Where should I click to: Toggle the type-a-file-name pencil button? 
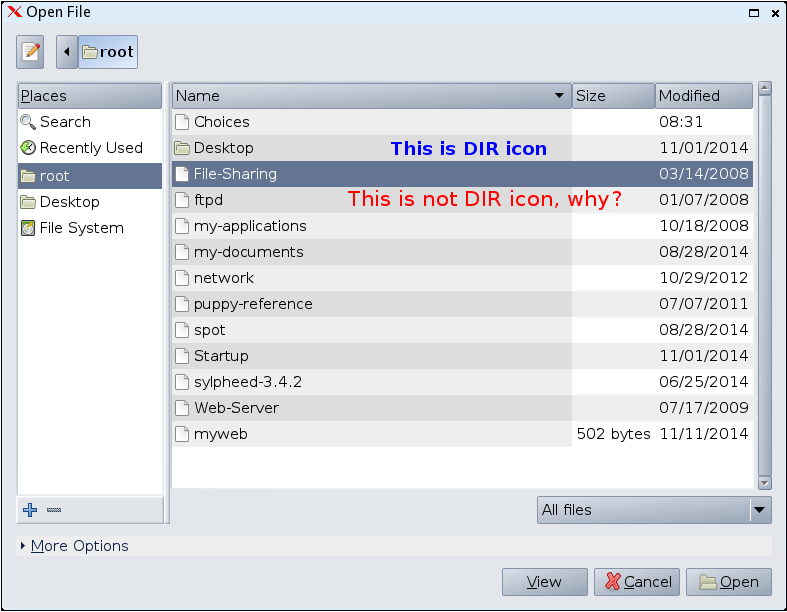[30, 52]
